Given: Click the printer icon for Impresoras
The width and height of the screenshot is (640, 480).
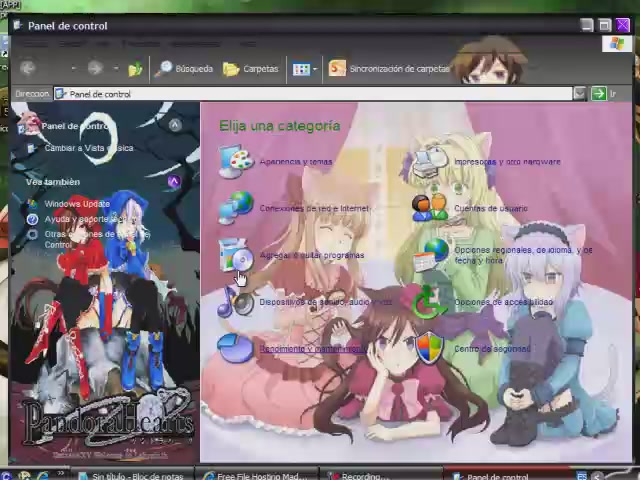Looking at the screenshot, I should 430,162.
